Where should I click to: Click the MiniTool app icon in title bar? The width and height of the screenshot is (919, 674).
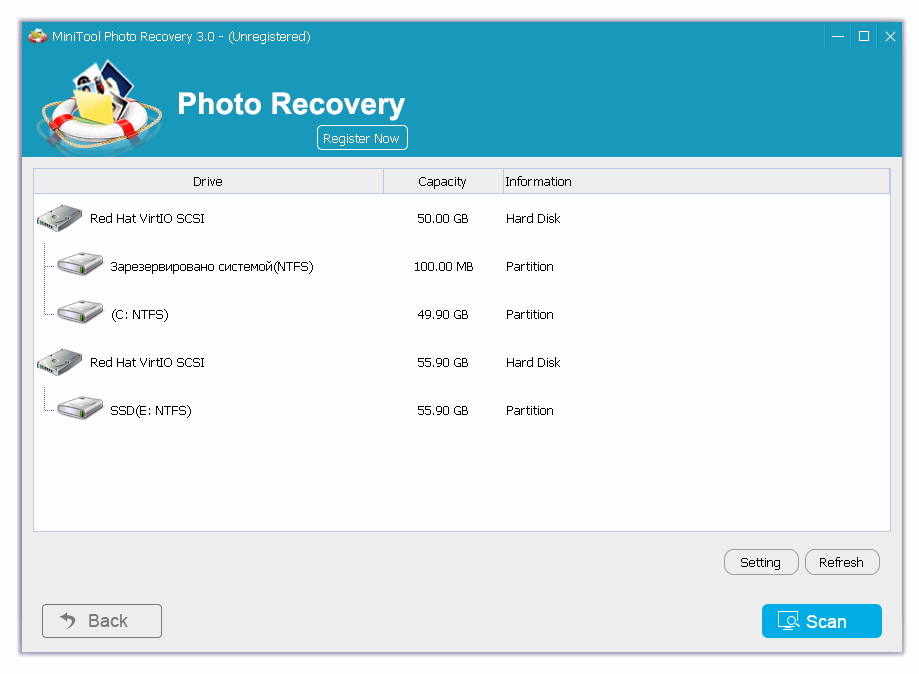point(38,36)
